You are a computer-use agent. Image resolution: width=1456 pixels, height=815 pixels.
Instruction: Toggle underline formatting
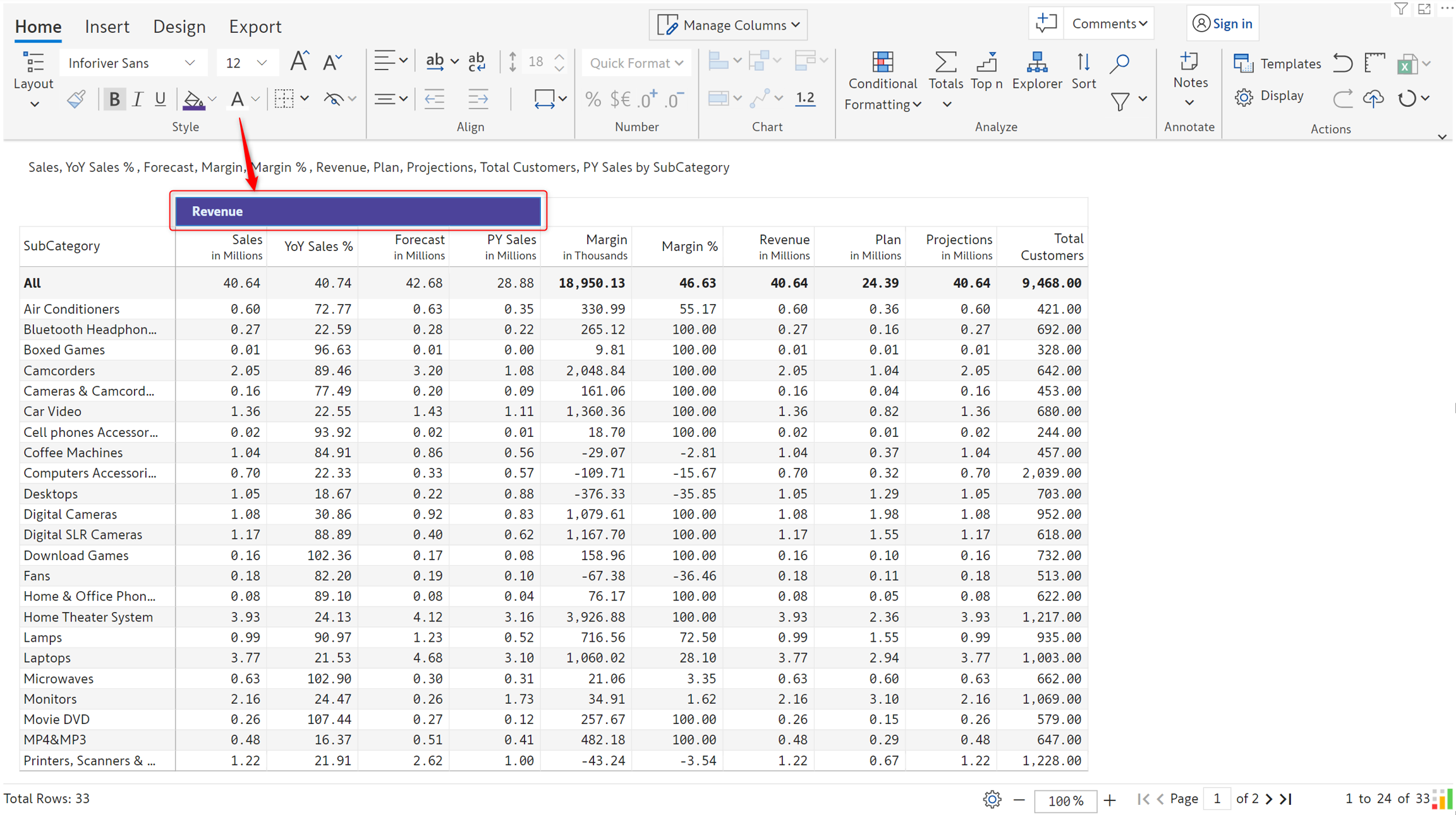(x=160, y=99)
